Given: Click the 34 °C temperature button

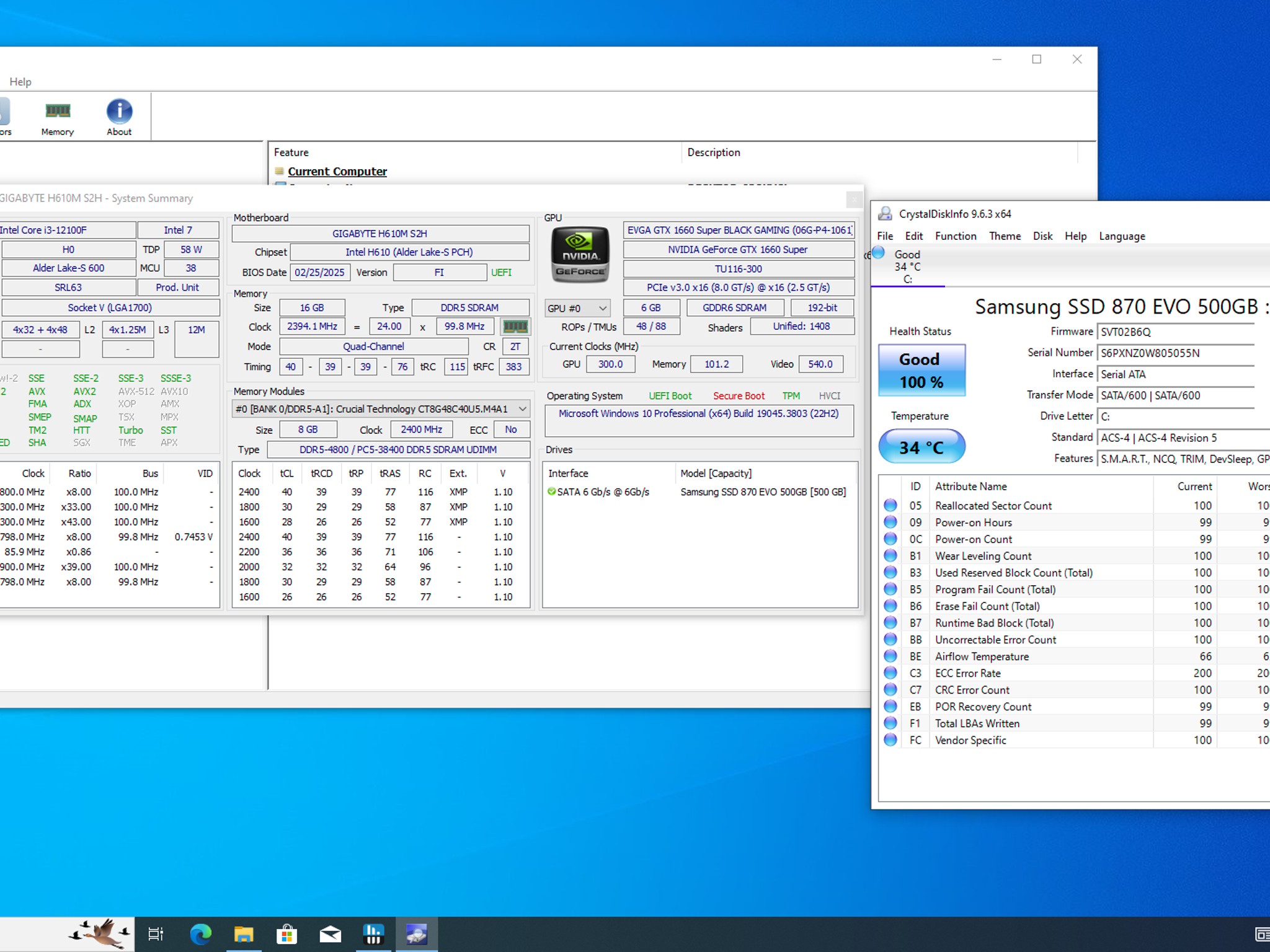Looking at the screenshot, I should [921, 447].
